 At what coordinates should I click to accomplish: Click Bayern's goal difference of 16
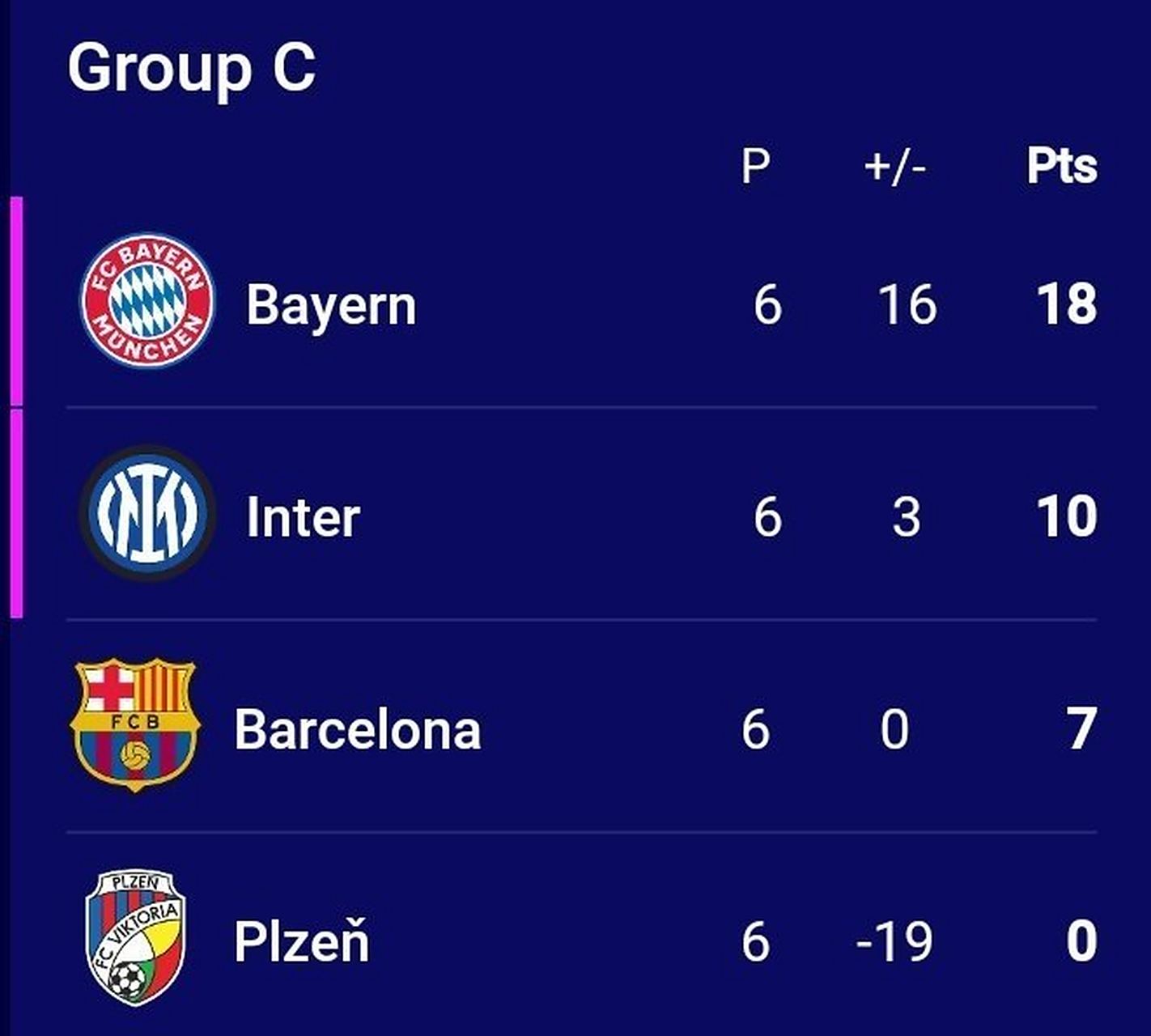click(907, 305)
